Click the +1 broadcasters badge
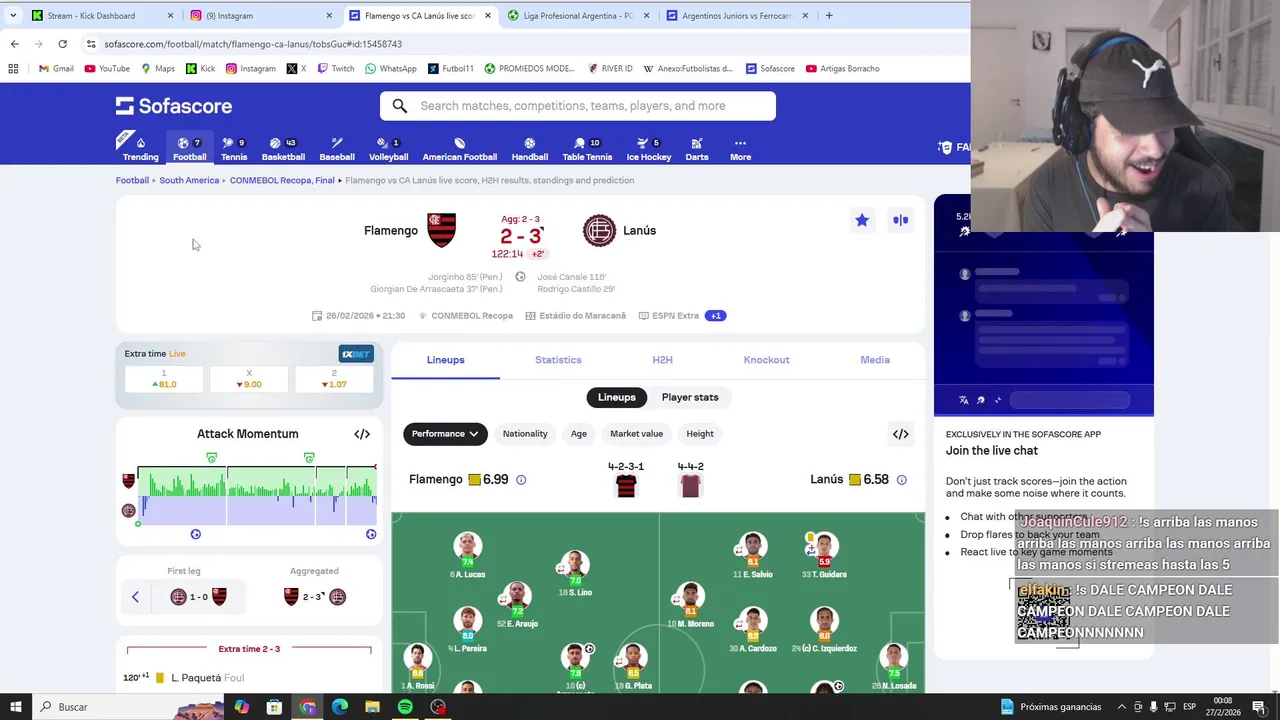 [x=715, y=316]
